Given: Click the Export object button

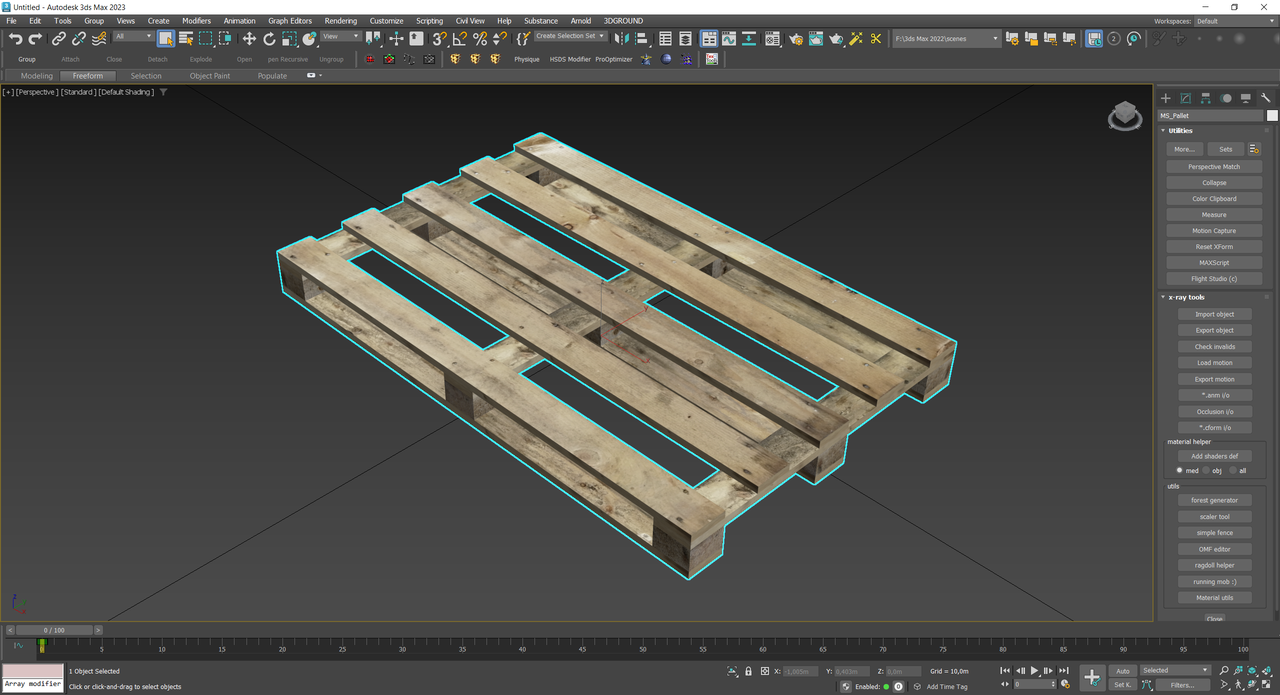Looking at the screenshot, I should 1214,331.
